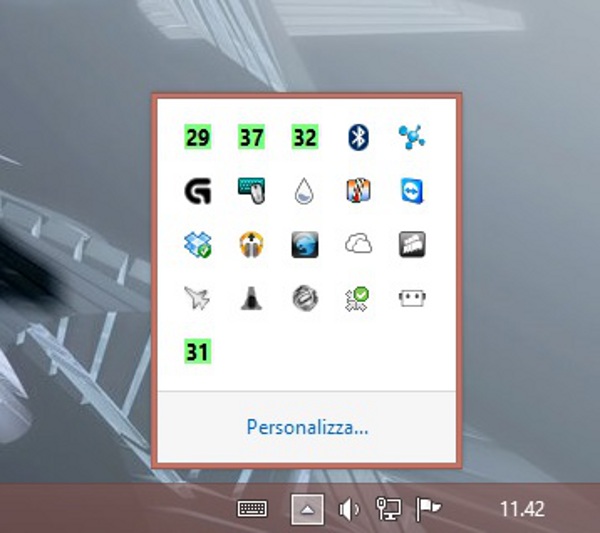Open the Logitech G tray icon
This screenshot has width=600, height=533.
pos(197,191)
